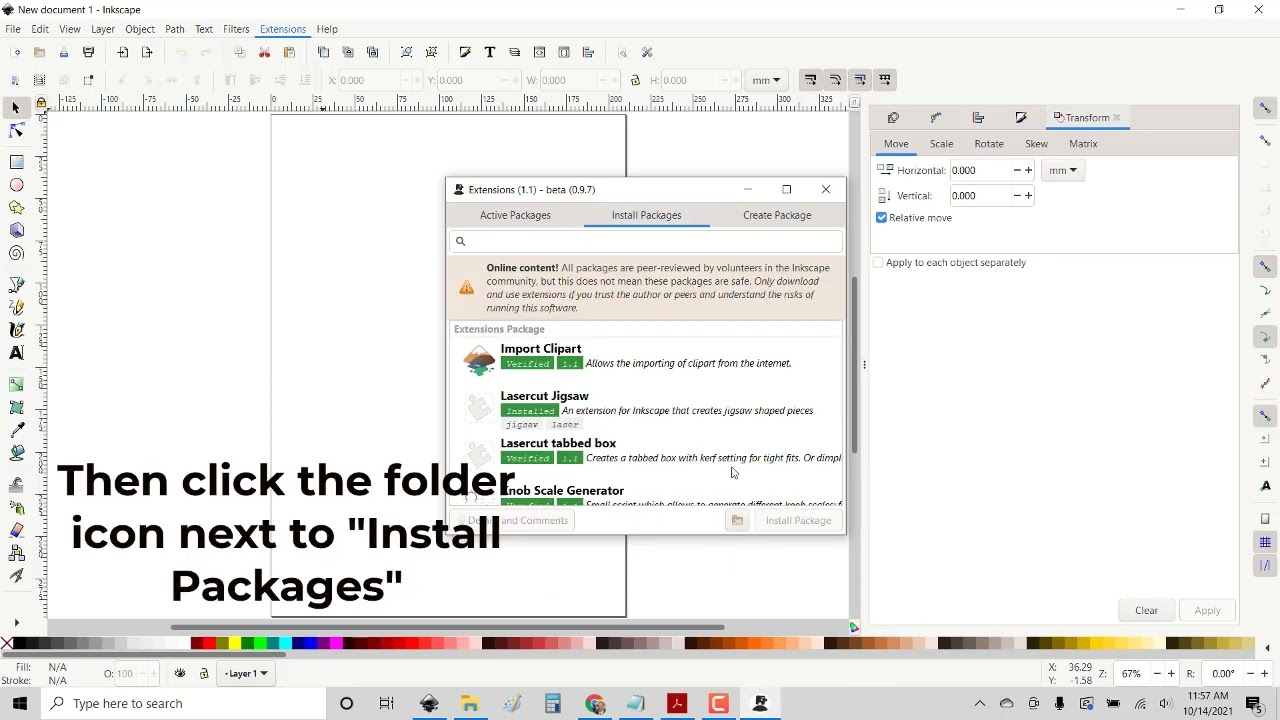Image resolution: width=1280 pixels, height=720 pixels.
Task: Switch to the Rotate tab
Action: 989,144
